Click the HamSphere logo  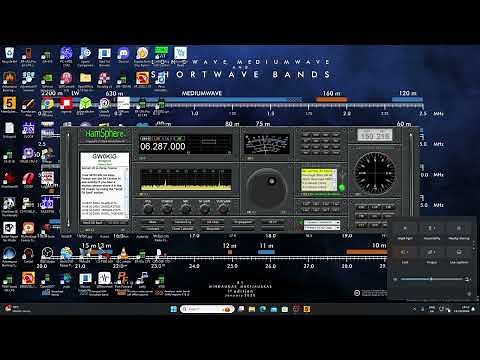(x=105, y=134)
